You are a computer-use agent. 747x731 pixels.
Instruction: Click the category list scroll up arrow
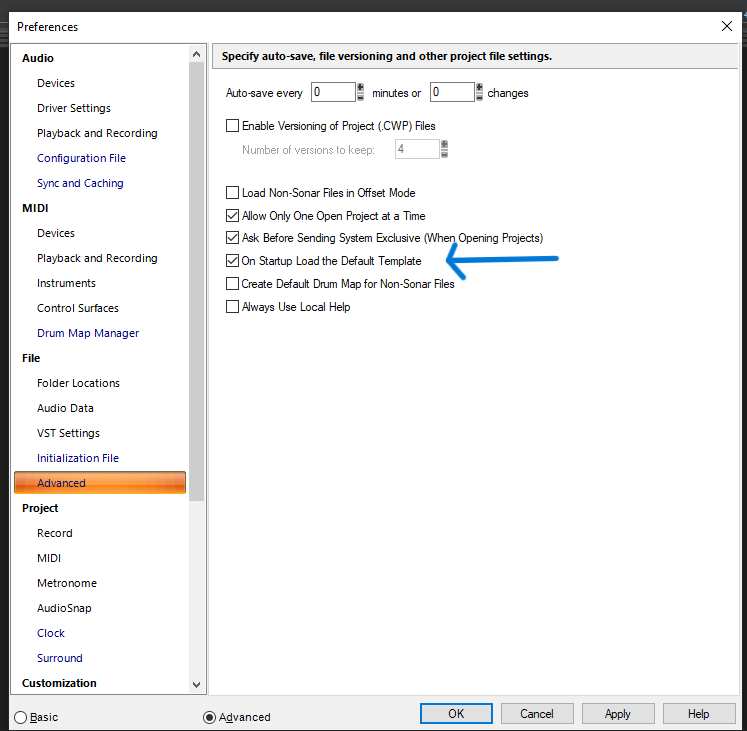[196, 54]
